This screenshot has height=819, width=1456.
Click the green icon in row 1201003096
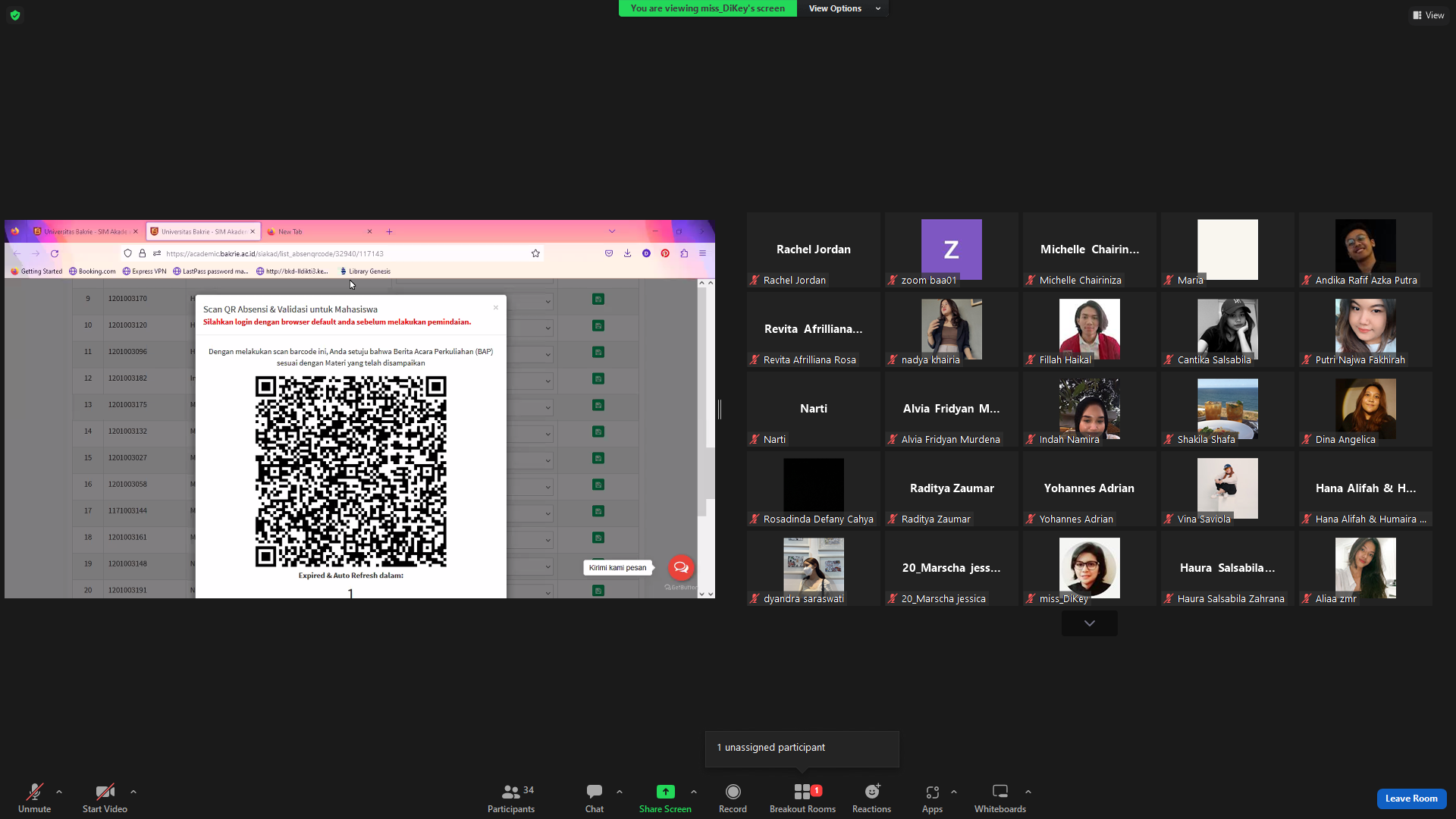click(x=598, y=353)
